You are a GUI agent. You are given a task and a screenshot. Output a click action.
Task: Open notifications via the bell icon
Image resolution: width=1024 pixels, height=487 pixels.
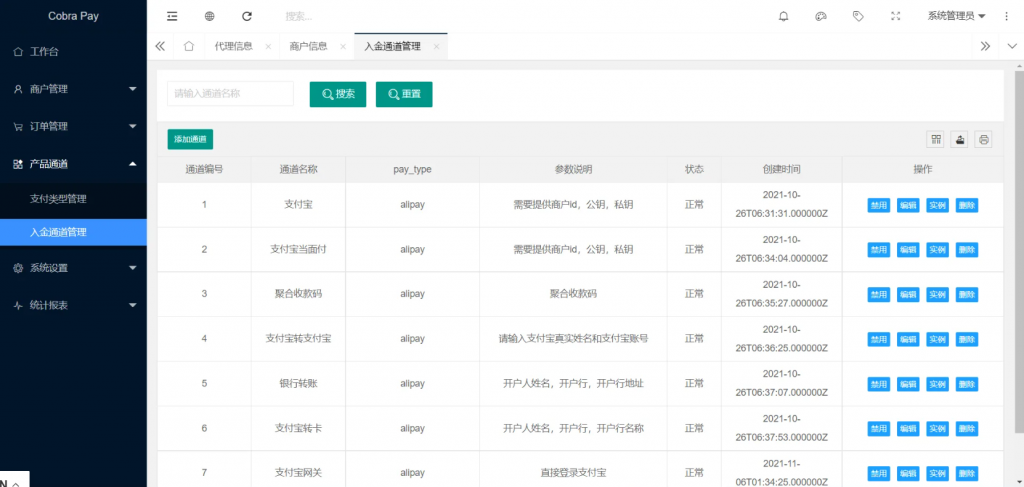click(x=783, y=16)
